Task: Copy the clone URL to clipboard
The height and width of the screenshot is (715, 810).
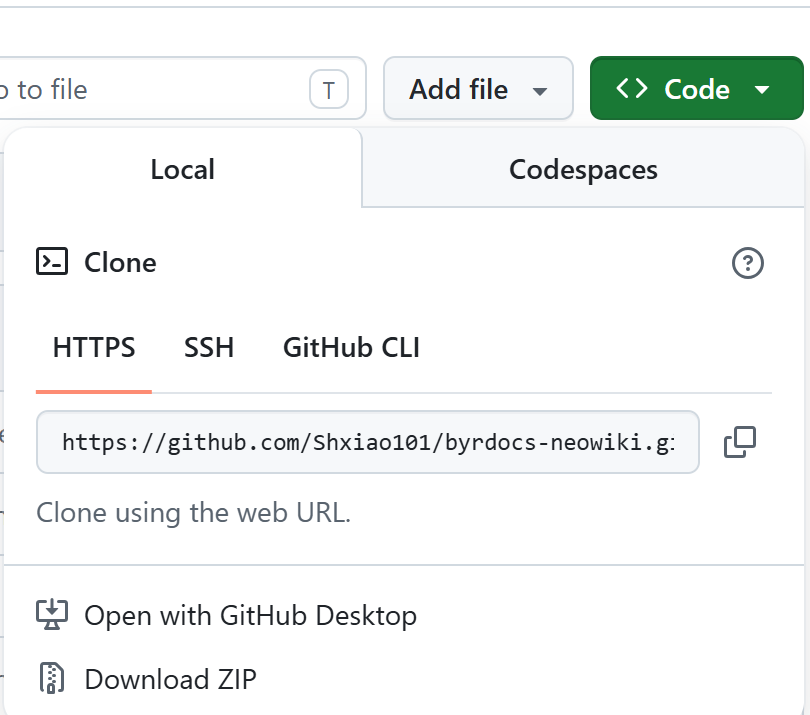Action: point(740,442)
